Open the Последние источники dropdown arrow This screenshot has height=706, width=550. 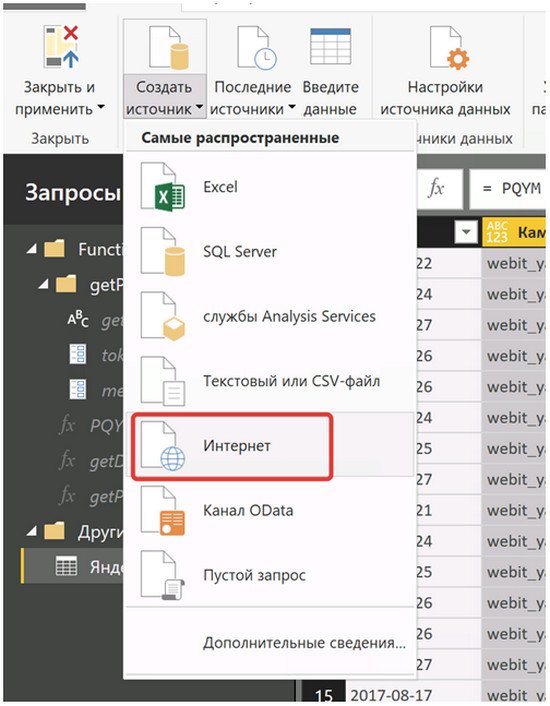pyautogui.click(x=292, y=108)
